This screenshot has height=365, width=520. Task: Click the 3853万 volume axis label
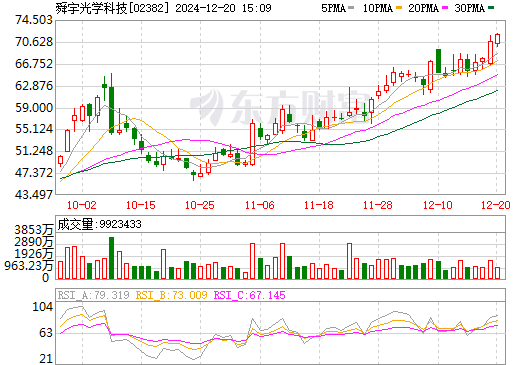34,230
